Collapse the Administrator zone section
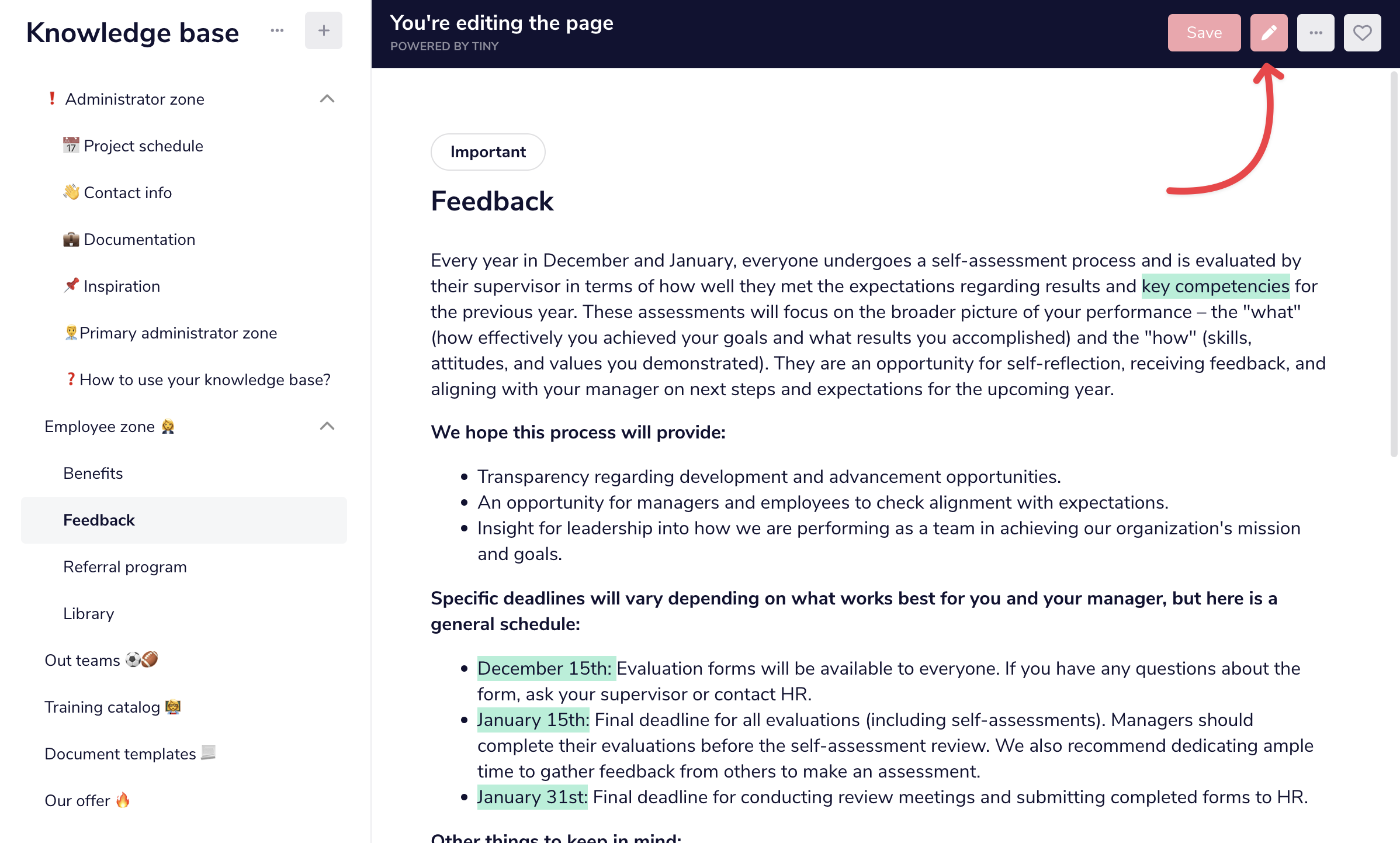Image resolution: width=1400 pixels, height=843 pixels. coord(327,99)
